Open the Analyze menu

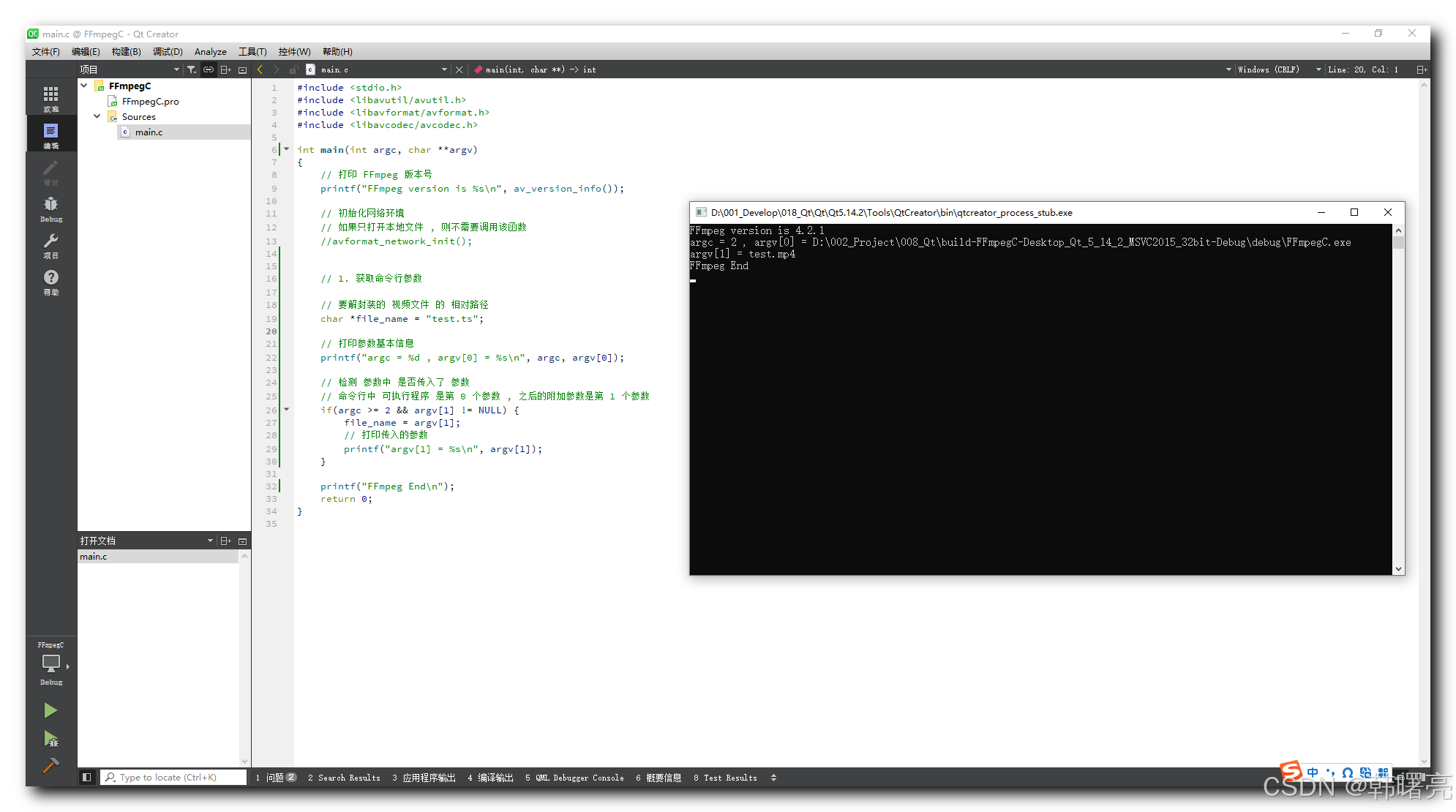click(210, 52)
